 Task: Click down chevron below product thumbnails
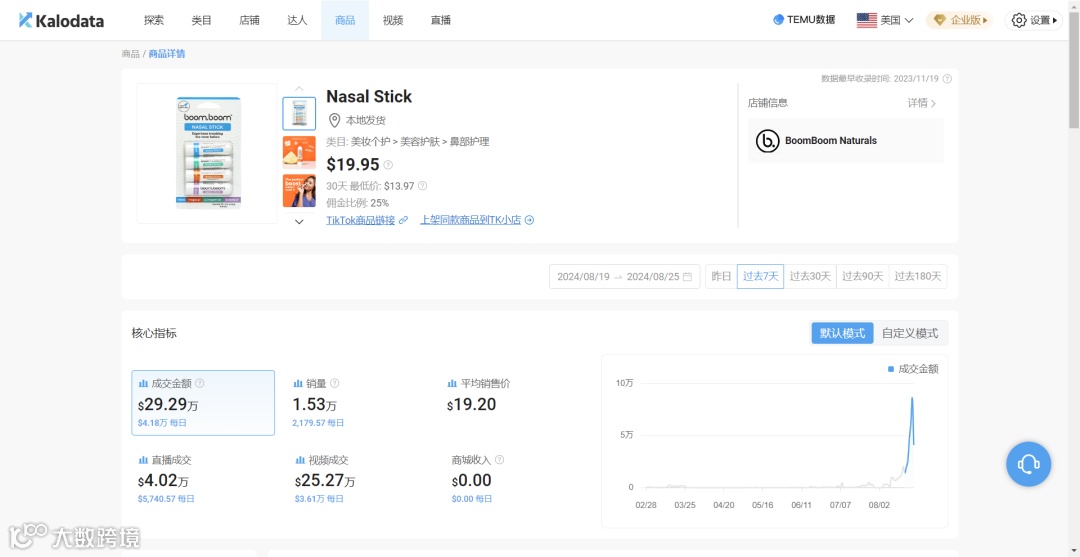click(299, 222)
